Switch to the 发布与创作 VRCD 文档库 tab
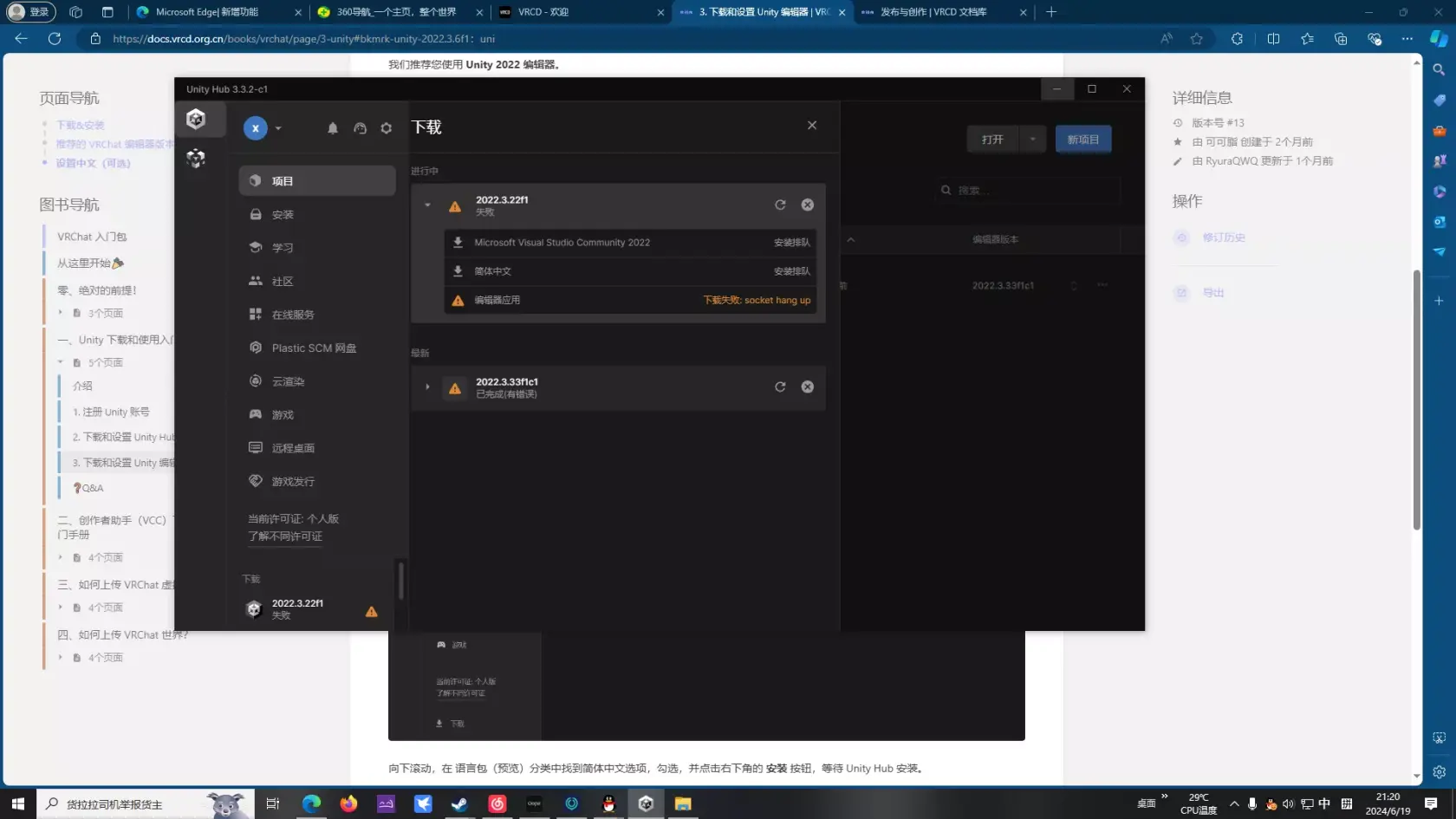 [x=943, y=12]
